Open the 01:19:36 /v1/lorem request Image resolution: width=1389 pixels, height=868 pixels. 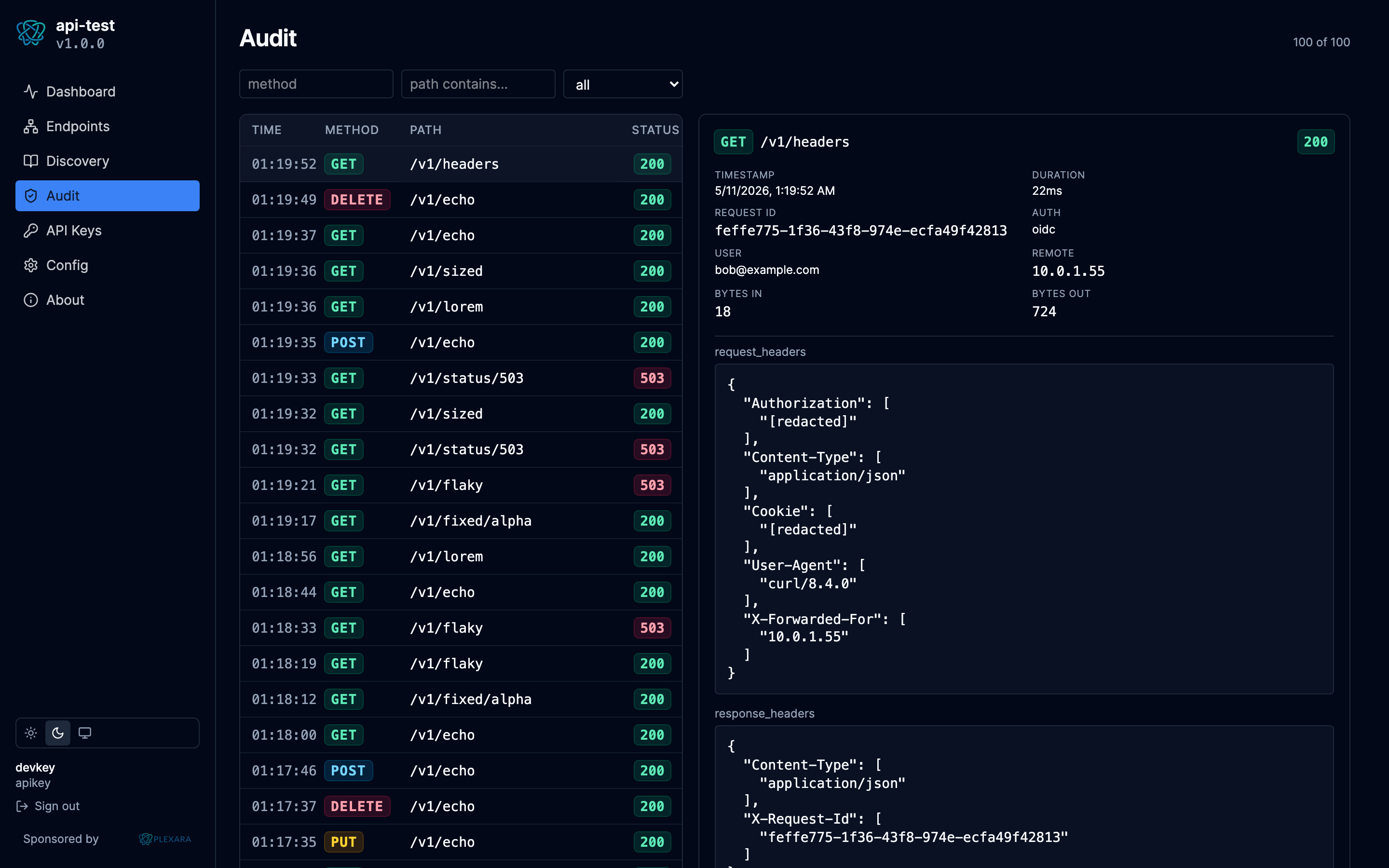point(461,307)
